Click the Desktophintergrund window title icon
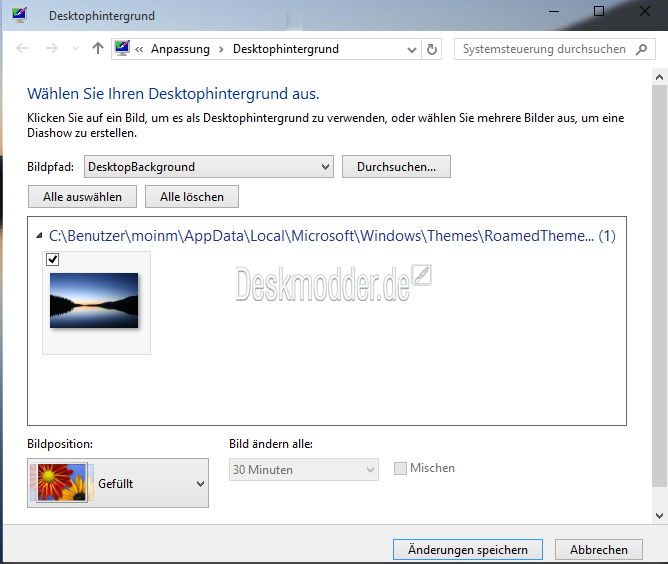668x564 pixels. [x=20, y=15]
